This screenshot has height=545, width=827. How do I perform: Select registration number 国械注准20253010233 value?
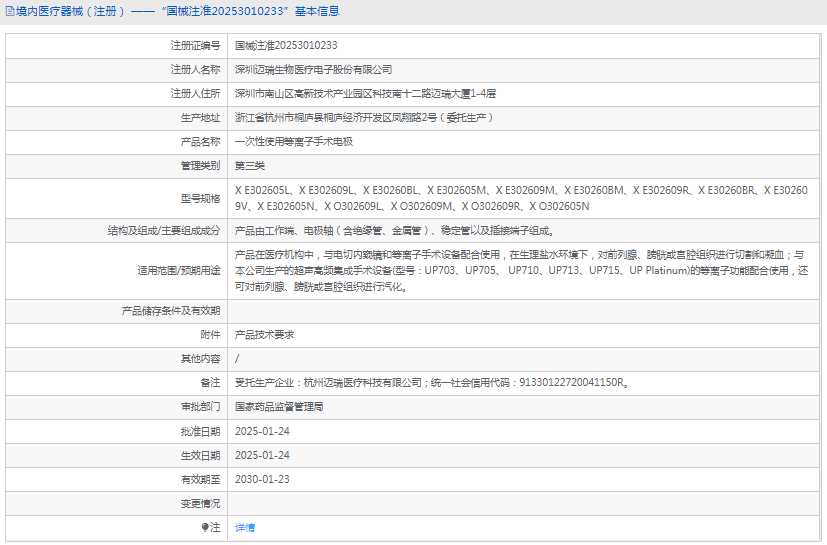click(286, 45)
